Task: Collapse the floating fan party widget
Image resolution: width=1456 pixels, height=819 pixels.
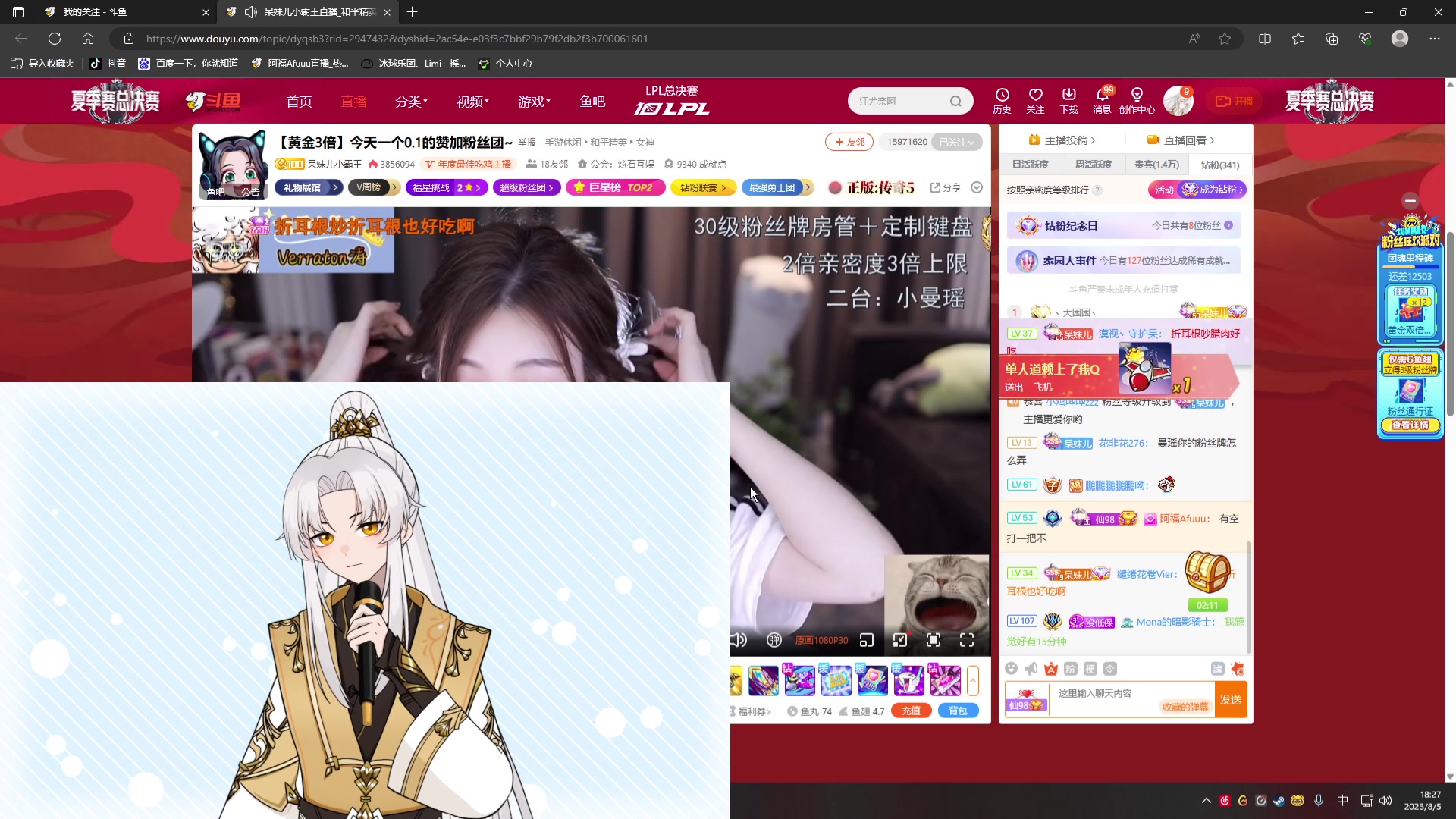Action: [1410, 201]
